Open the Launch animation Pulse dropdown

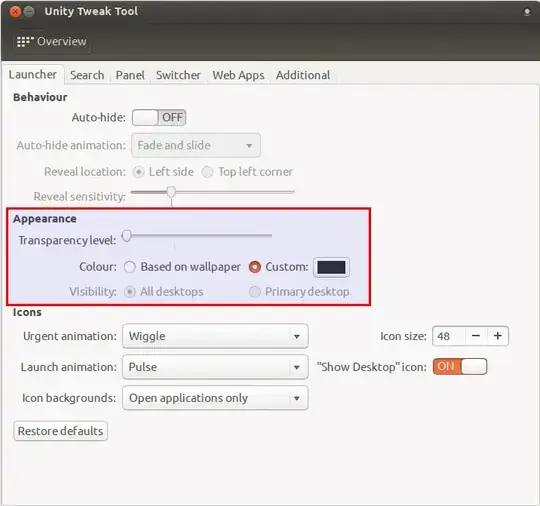point(215,367)
